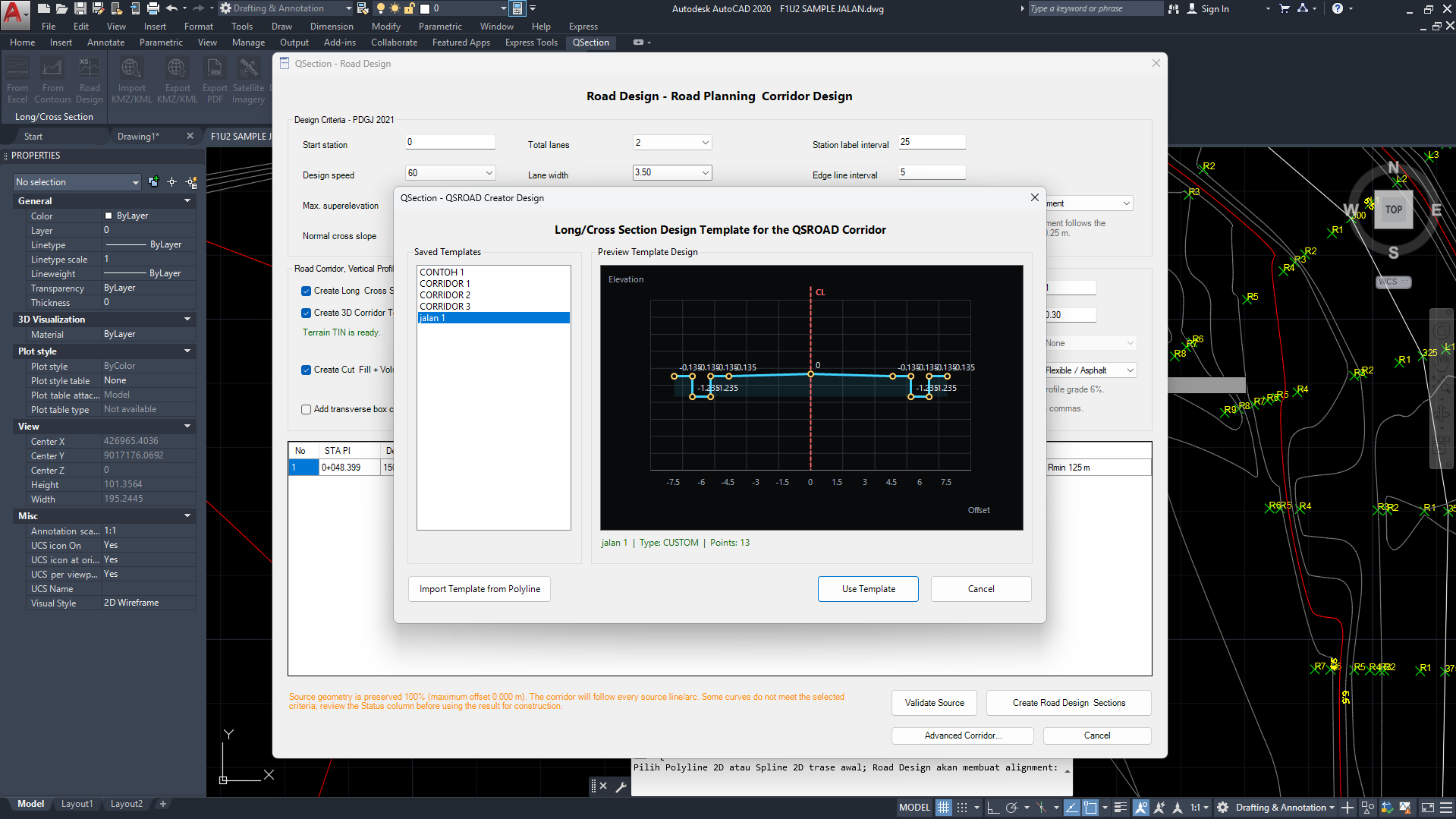Click the Toggle PICKADD icon in Properties panel
Image resolution: width=1456 pixels, height=819 pixels.
pos(154,182)
